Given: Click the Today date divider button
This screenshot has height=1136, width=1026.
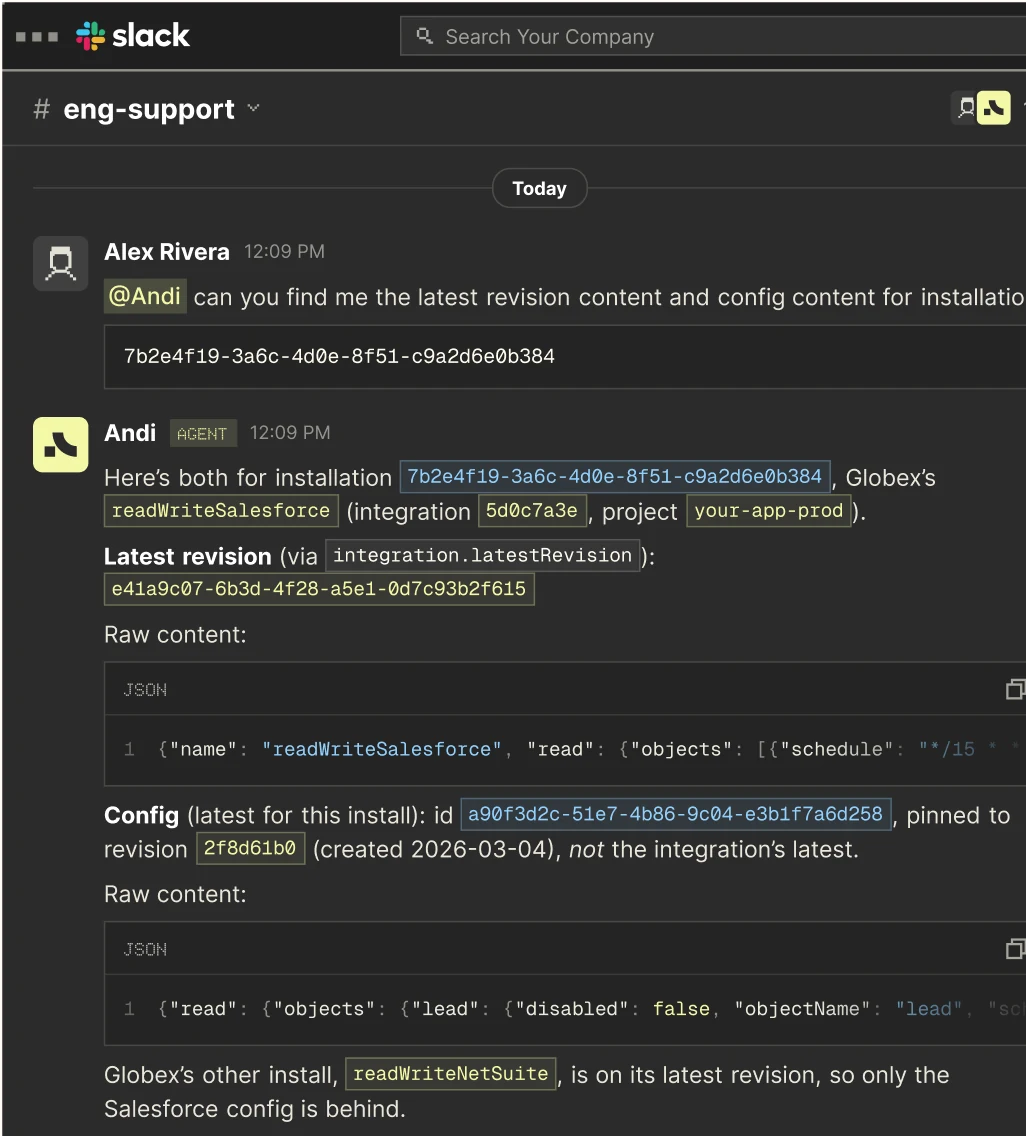Looking at the screenshot, I should tap(540, 188).
